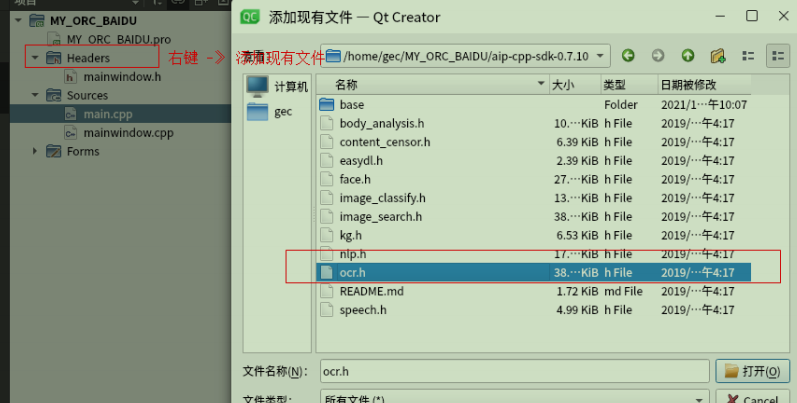
Task: Click the Forms folder icon
Action: [x=54, y=151]
